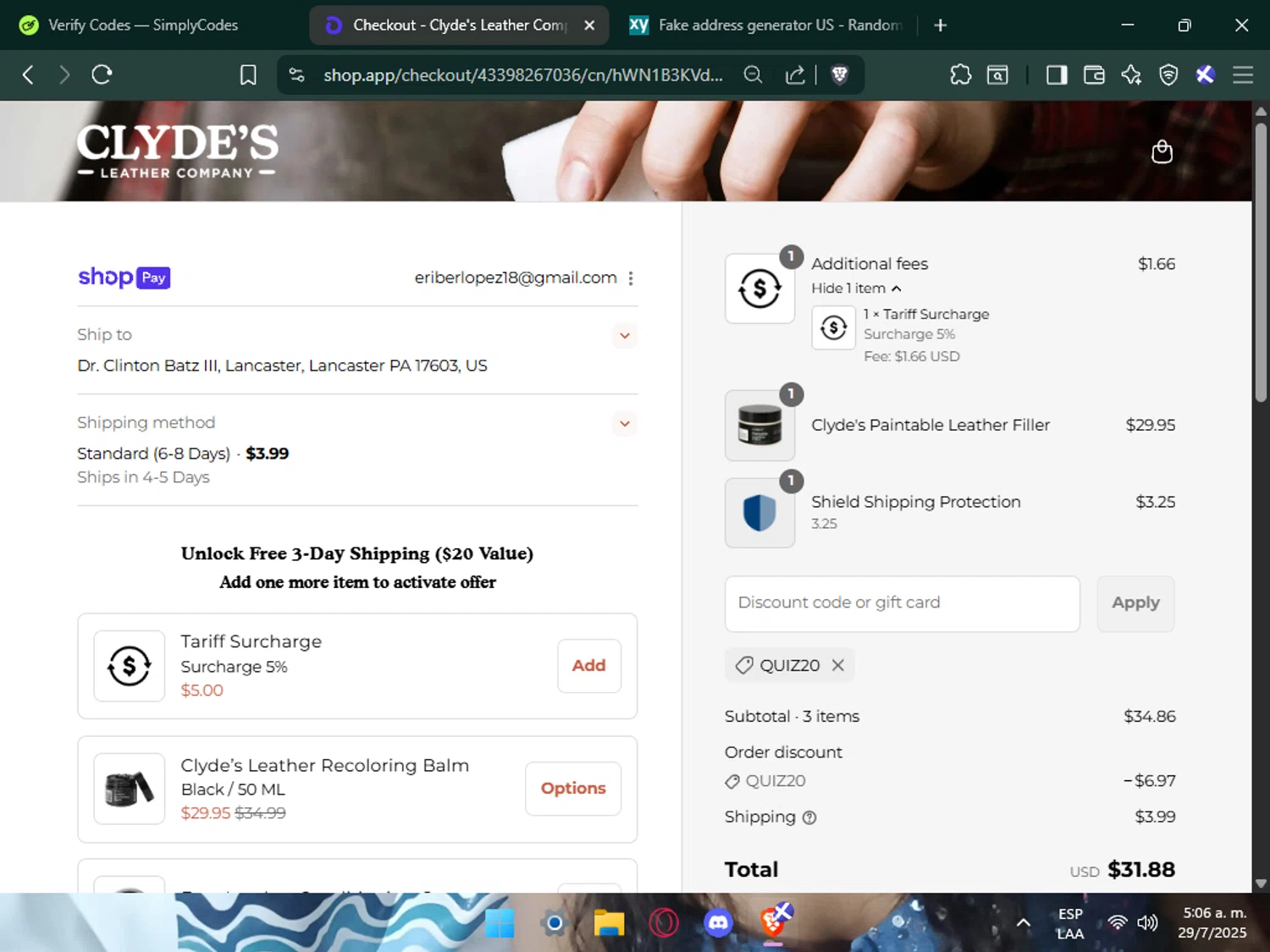Go forward in browser history
This screenshot has height=952, width=1270.
click(64, 75)
